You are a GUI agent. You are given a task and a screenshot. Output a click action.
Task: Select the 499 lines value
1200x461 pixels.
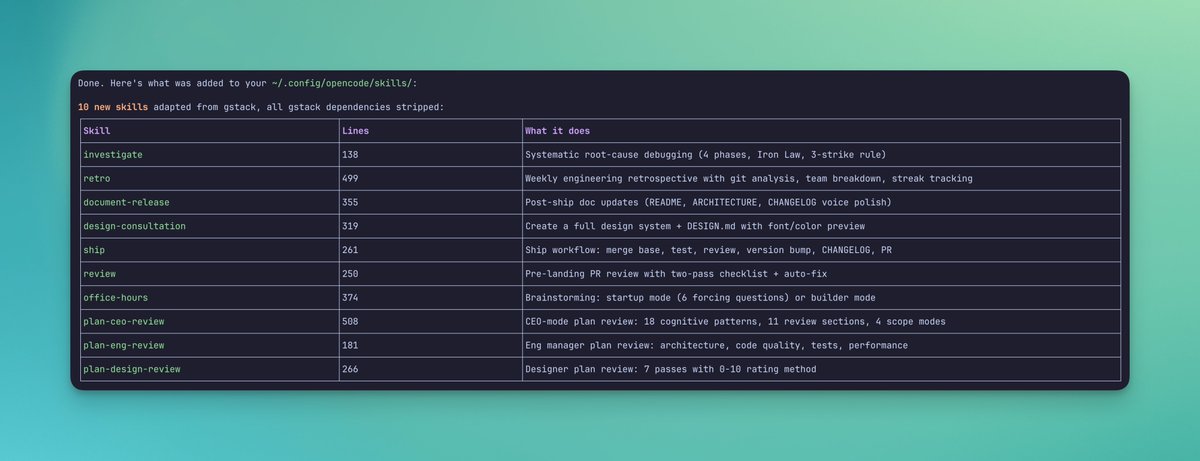(x=349, y=179)
